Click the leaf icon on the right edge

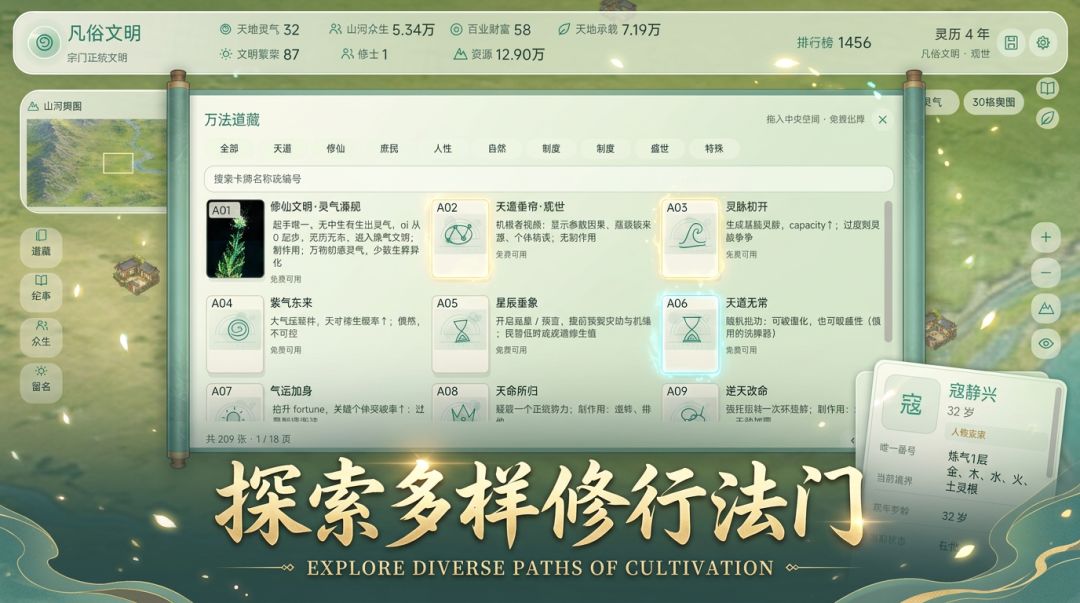click(x=1047, y=118)
